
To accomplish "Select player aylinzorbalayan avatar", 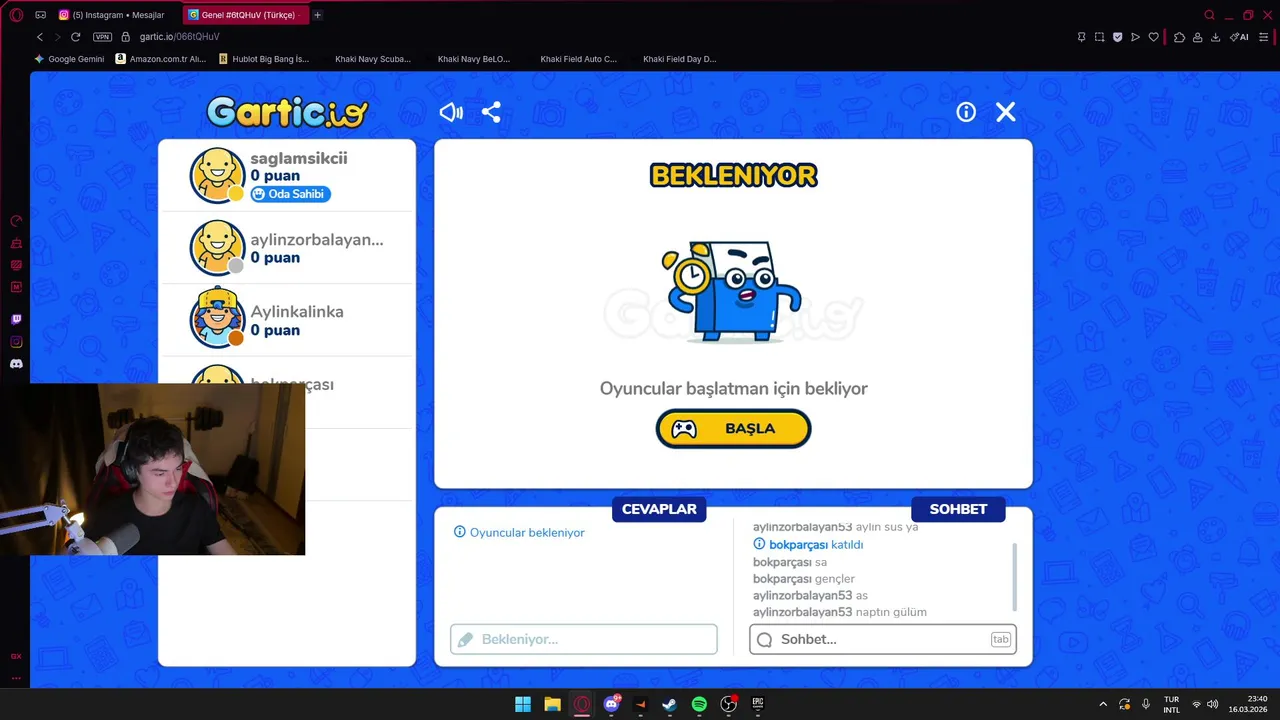I will pyautogui.click(x=217, y=247).
